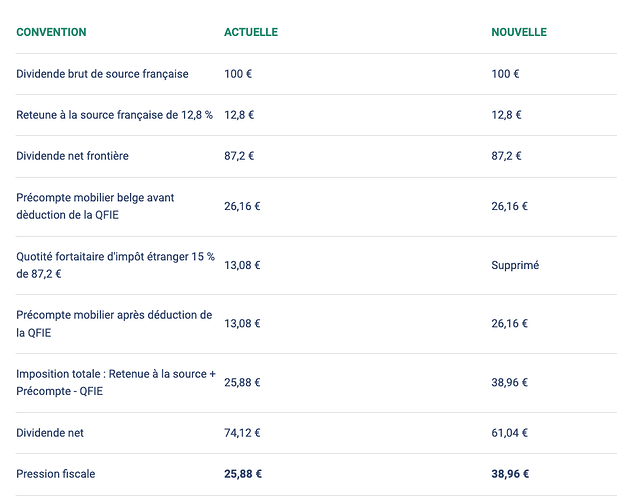
Task: Click the bold 25,88 € pression fiscale value
Action: point(243,474)
